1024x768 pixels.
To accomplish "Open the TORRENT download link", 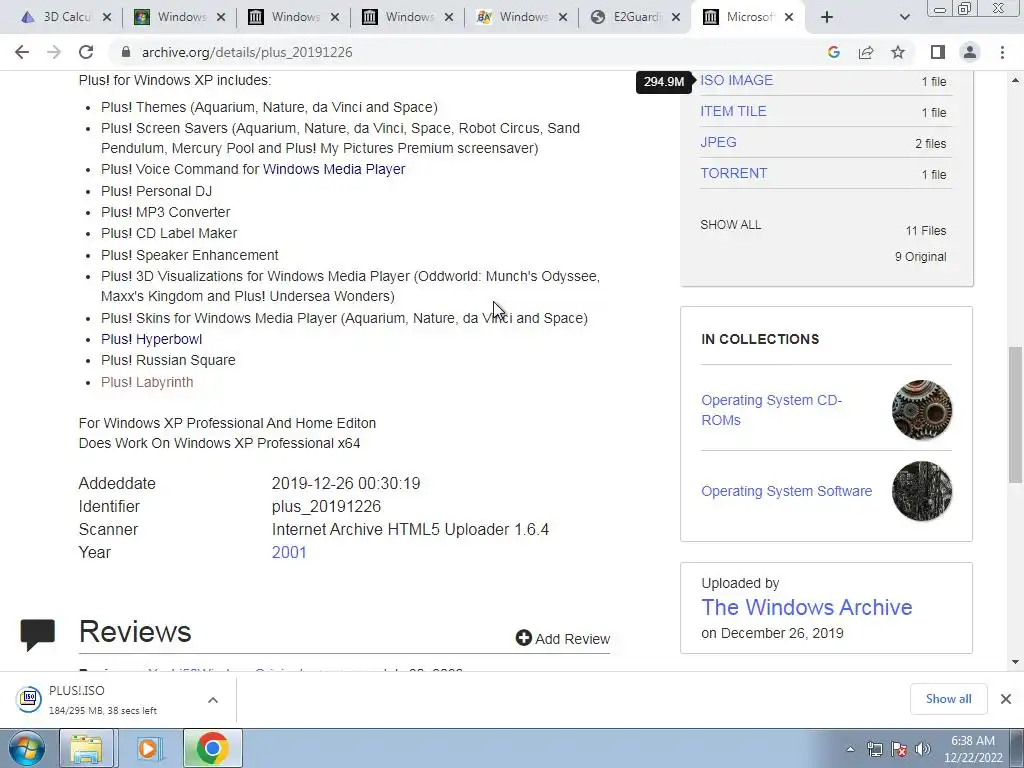I will tap(734, 174).
